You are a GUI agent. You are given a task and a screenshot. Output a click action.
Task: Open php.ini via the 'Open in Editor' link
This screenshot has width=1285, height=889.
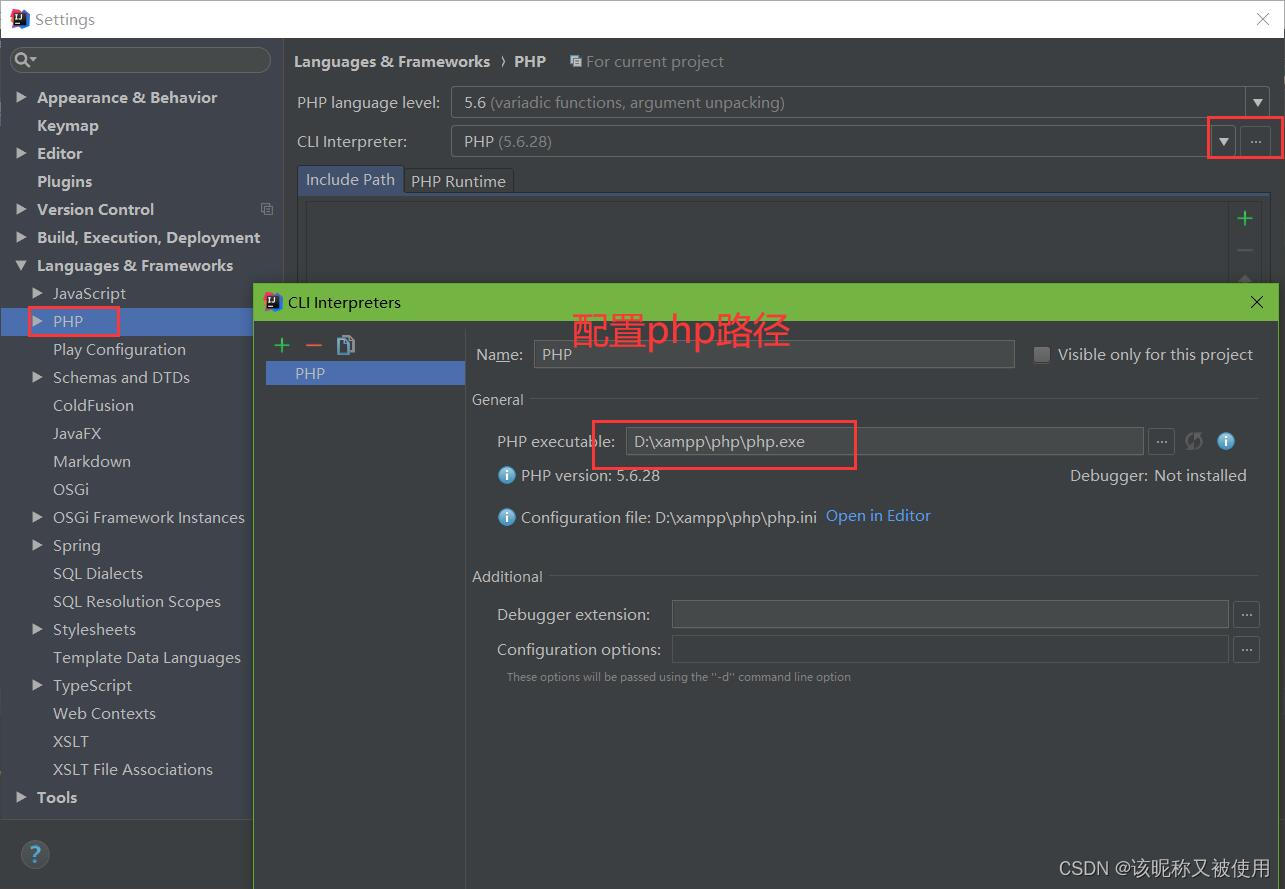[x=877, y=516]
